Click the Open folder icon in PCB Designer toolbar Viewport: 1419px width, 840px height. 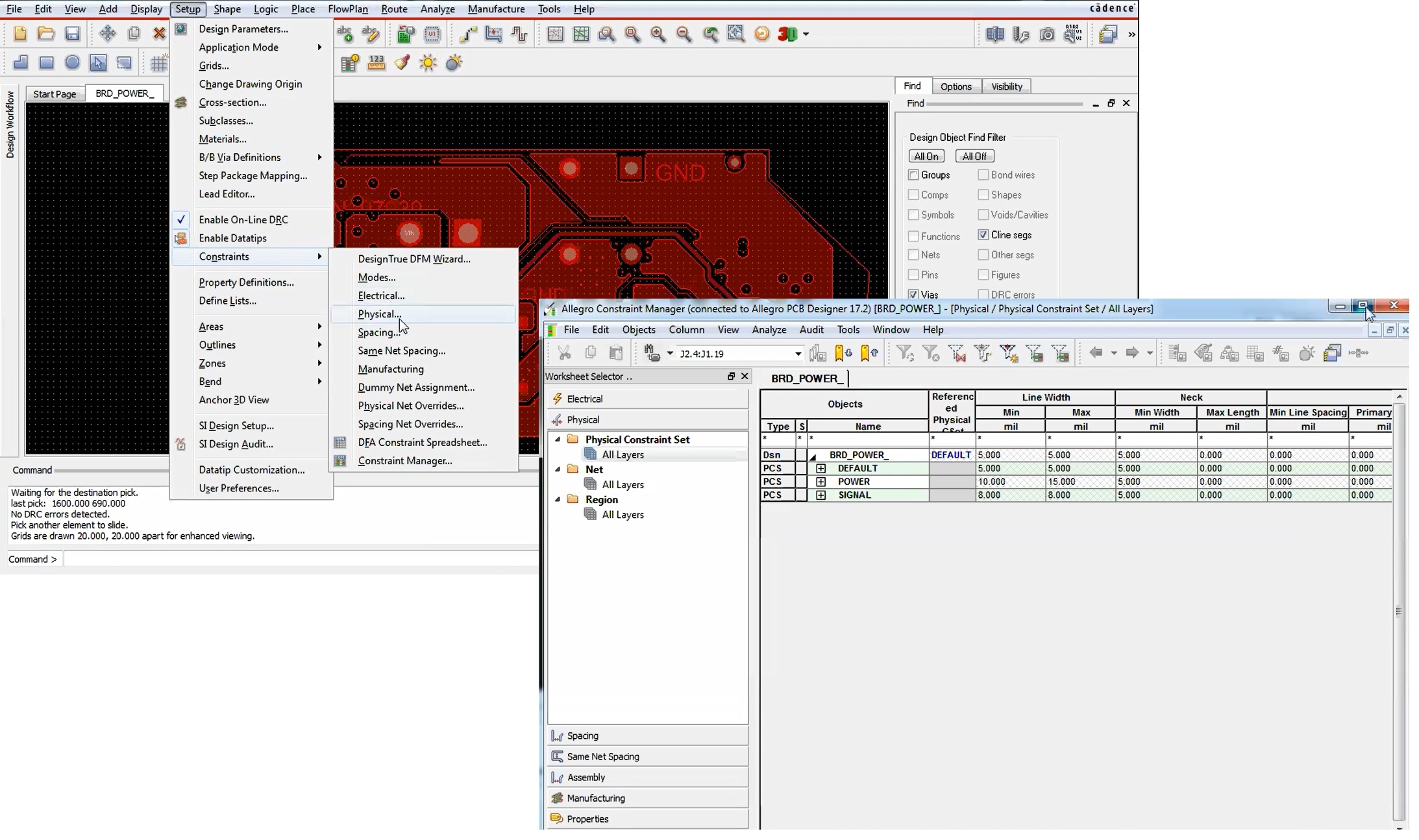[x=45, y=34]
